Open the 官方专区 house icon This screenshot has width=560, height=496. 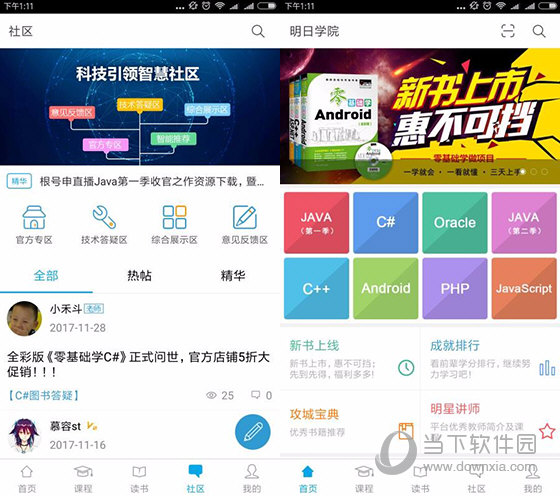pyautogui.click(x=34, y=217)
